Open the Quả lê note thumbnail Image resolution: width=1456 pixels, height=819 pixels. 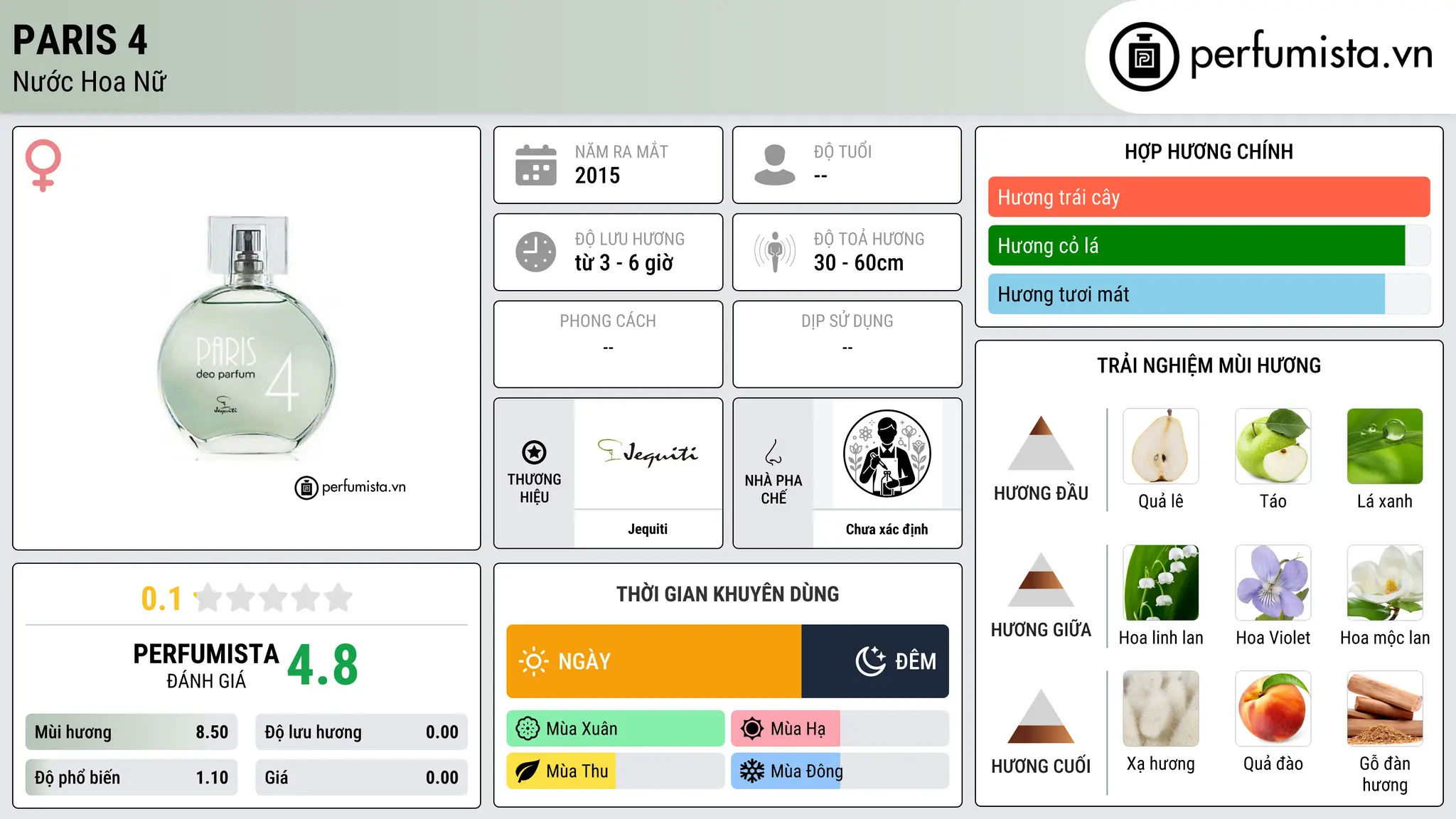(x=1161, y=446)
